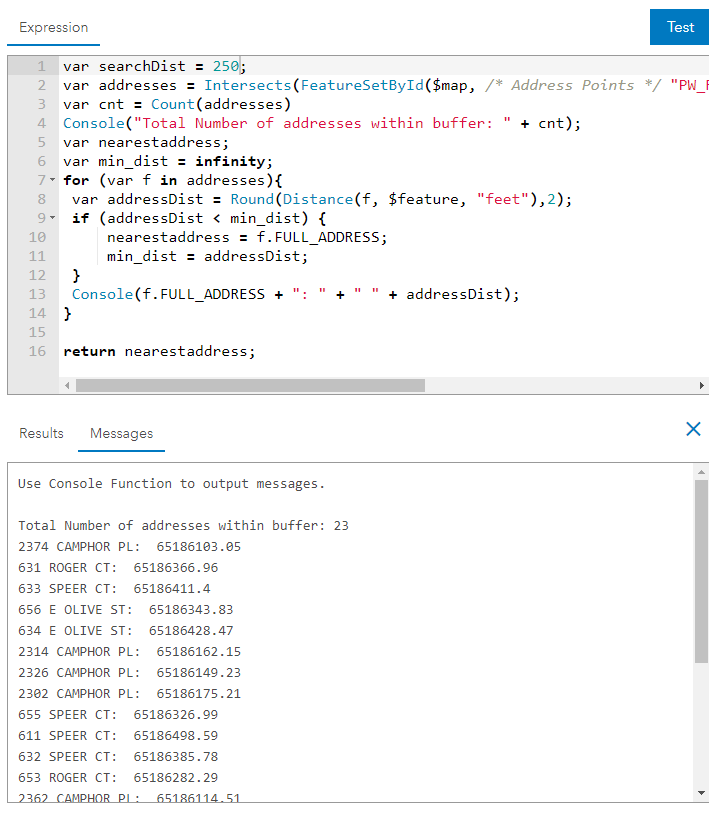Click the Console call on line 13
Image resolution: width=709 pixels, height=837 pixels.
(x=295, y=294)
